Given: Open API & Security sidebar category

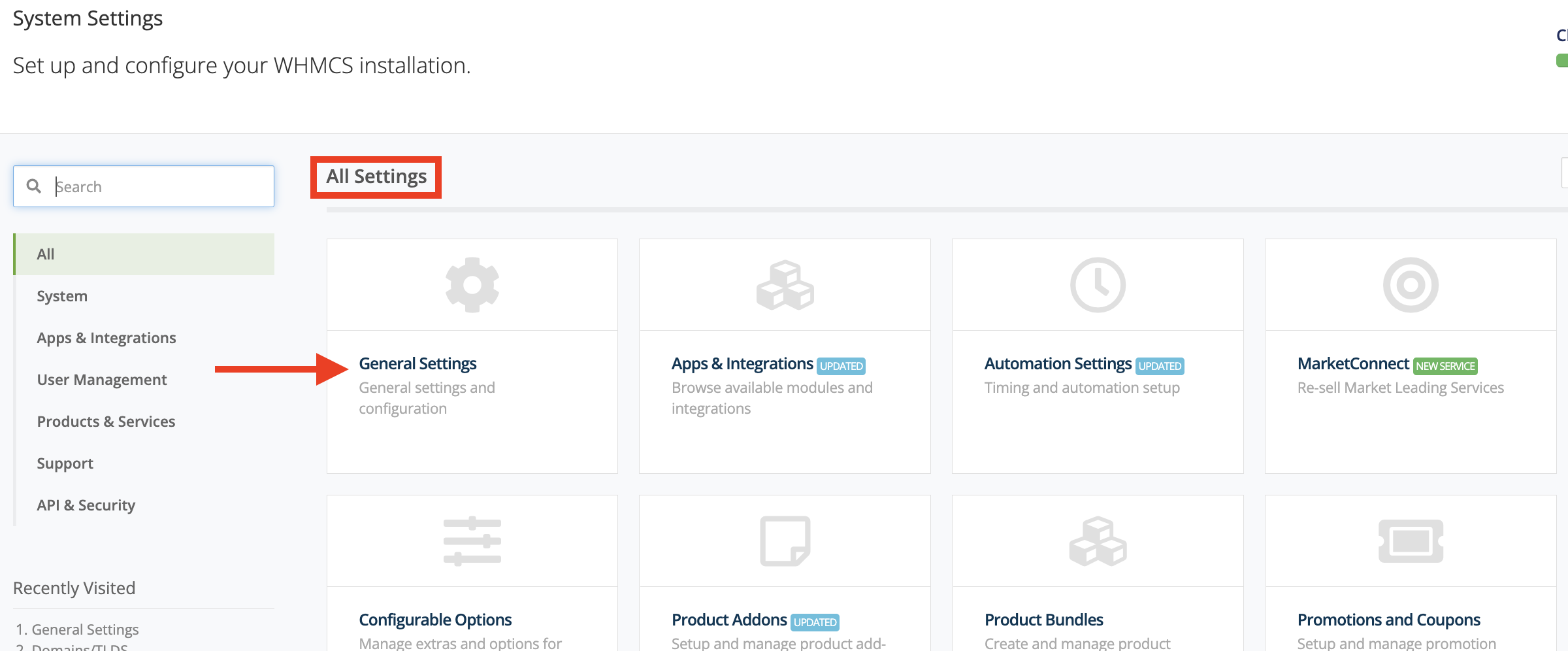Looking at the screenshot, I should click(86, 505).
